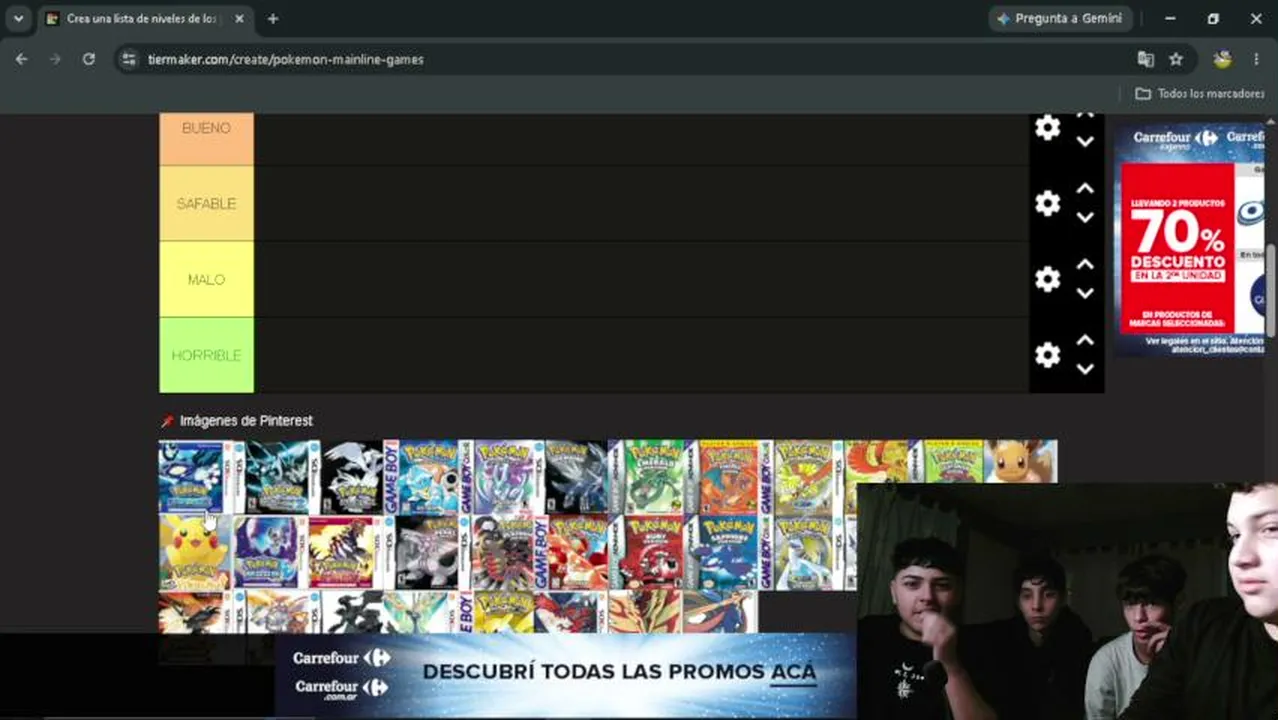Select the Pokémon Omega Ruby cover

tap(346, 552)
